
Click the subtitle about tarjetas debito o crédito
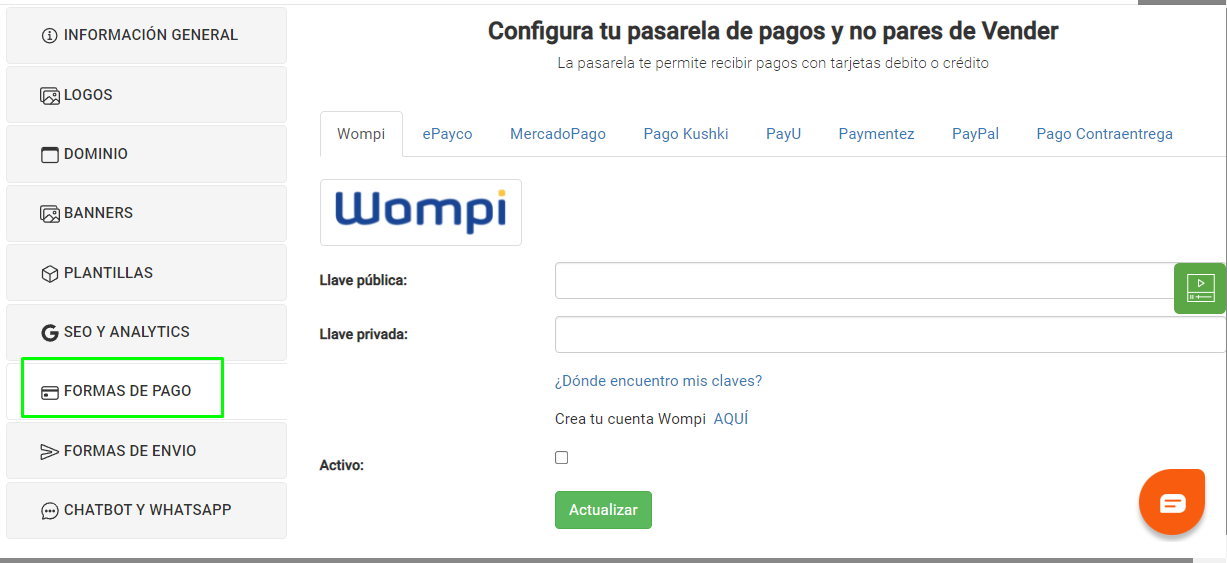773,63
